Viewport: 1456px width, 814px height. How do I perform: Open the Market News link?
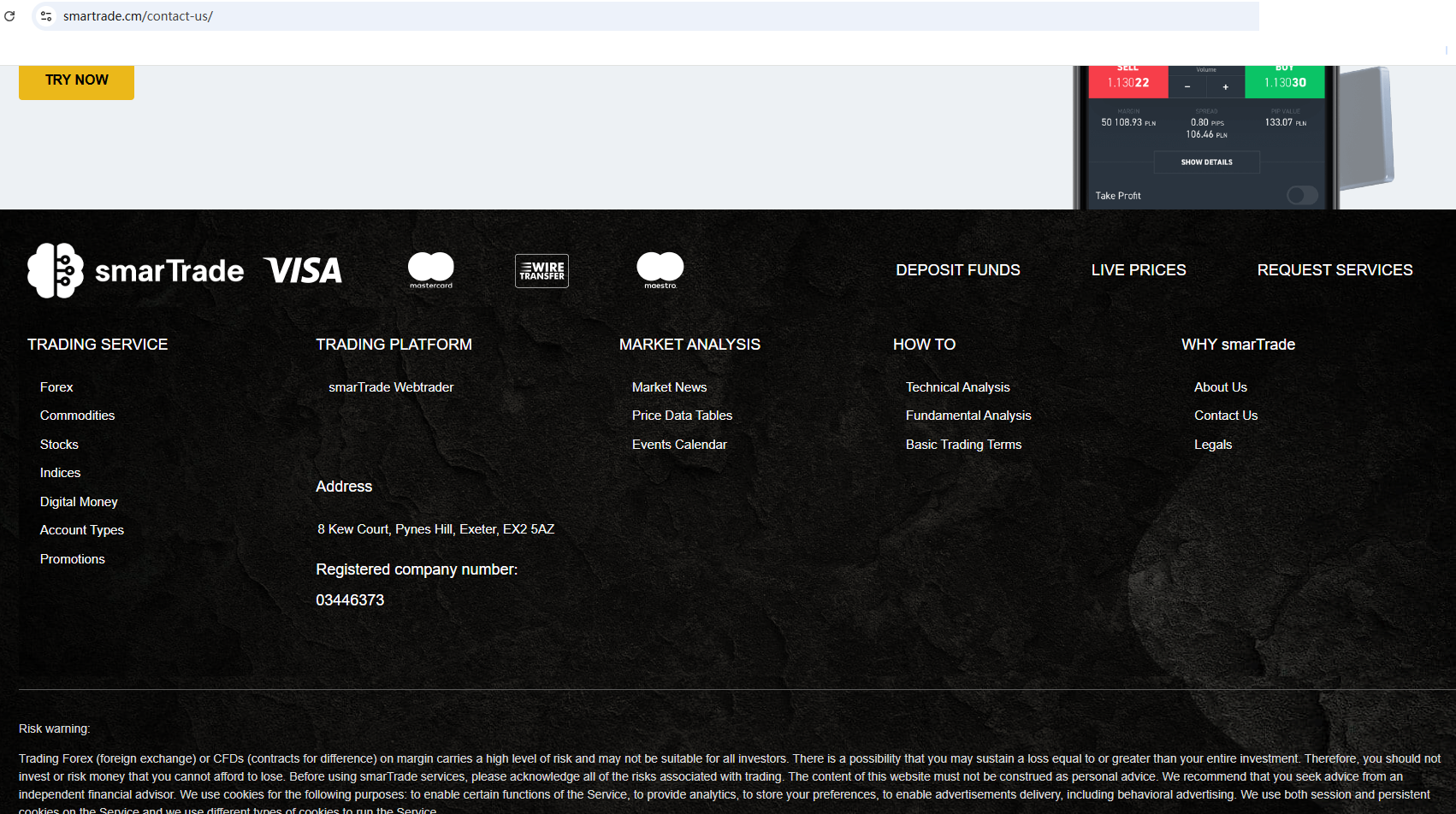[x=669, y=387]
